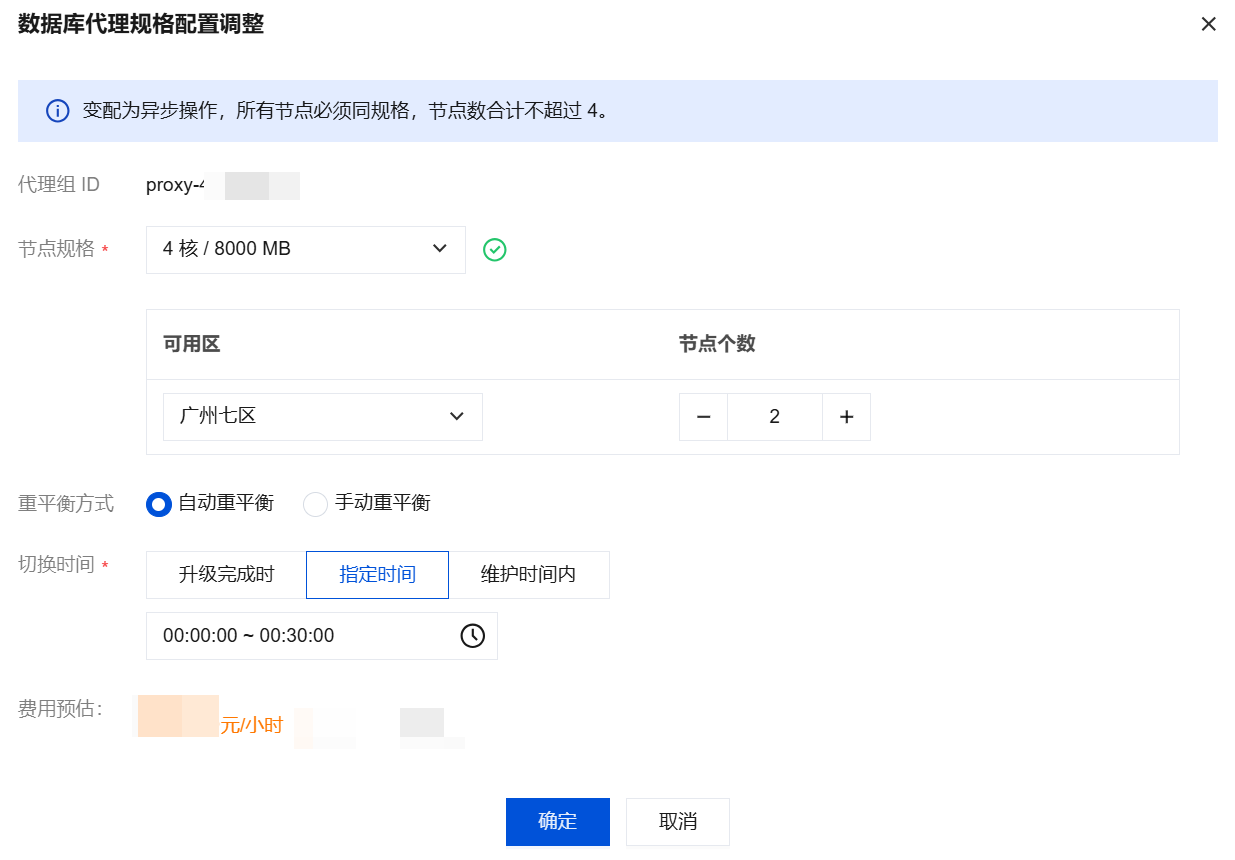
Task: Close the proxy configuration dialog
Action: [1208, 24]
